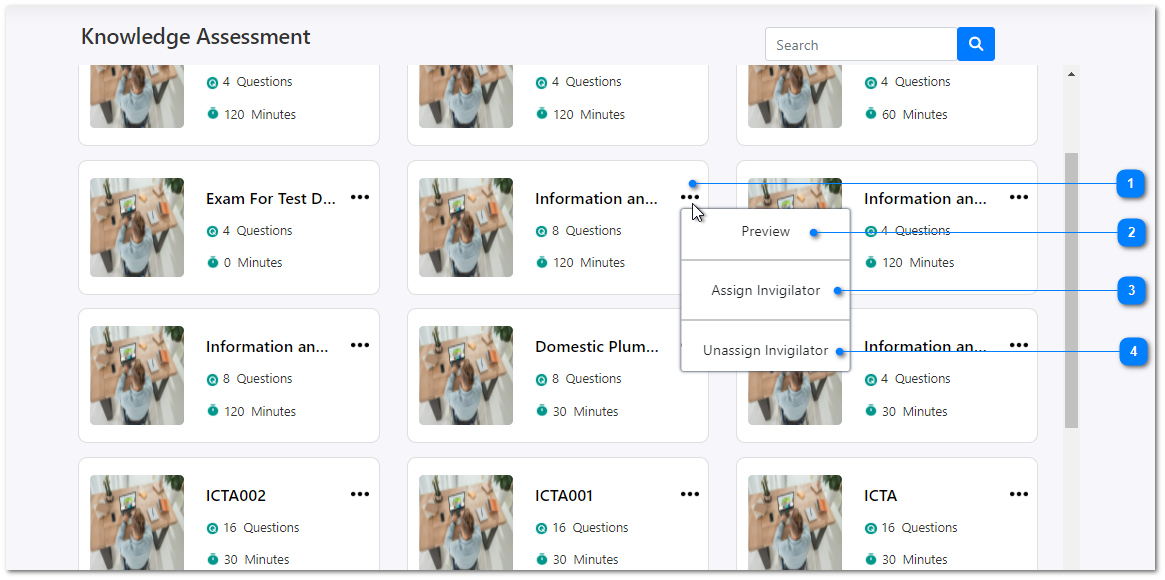Image resolution: width=1165 pixels, height=580 pixels.
Task: Open the Domestic Plumbing assessment title
Action: tap(596, 347)
